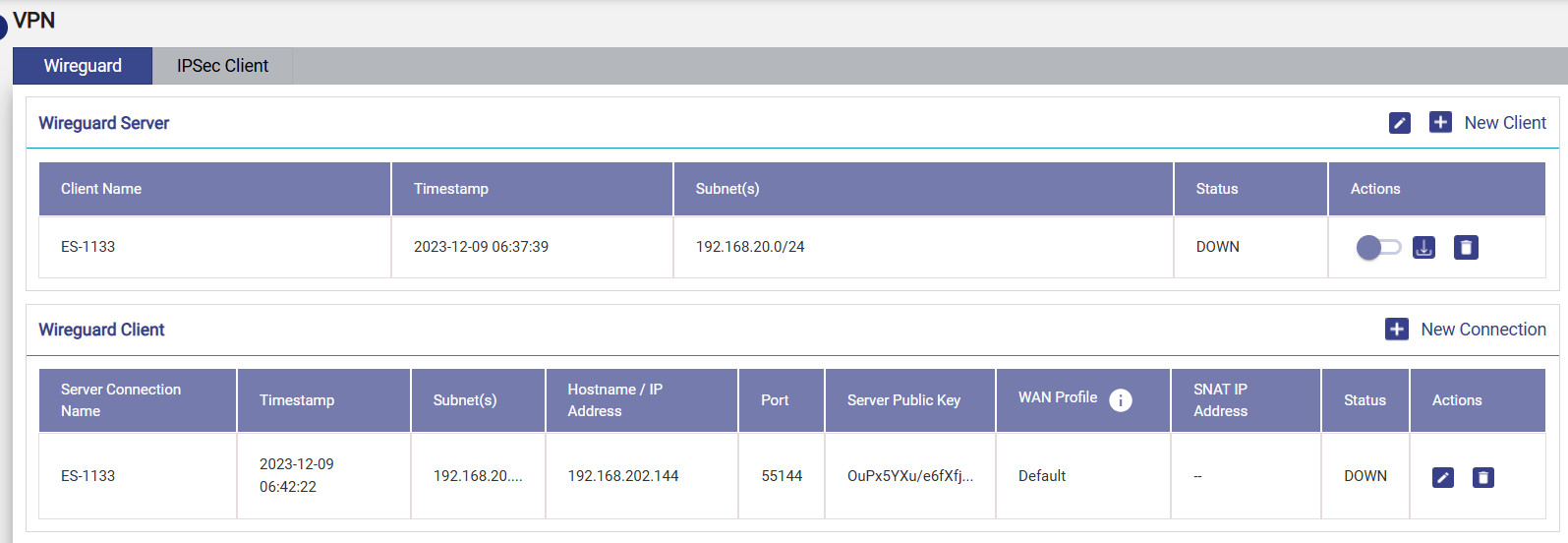Click the 192.168.20.0/24 subnet cell
The height and width of the screenshot is (543, 1568).
(750, 247)
